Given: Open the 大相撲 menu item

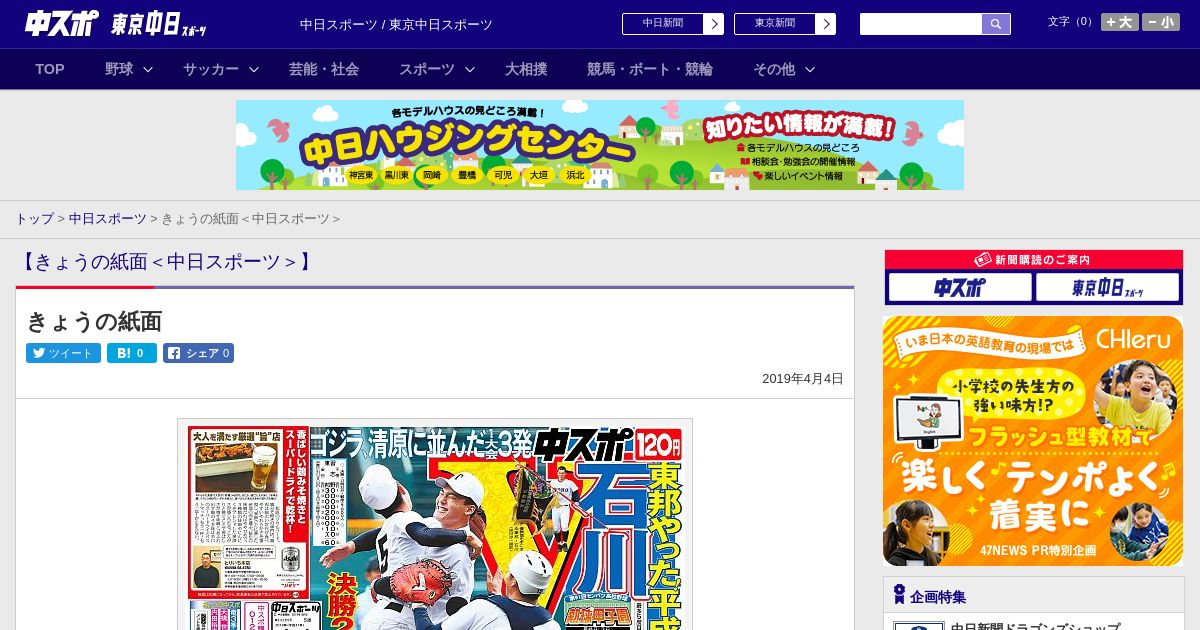Looking at the screenshot, I should pyautogui.click(x=526, y=69).
